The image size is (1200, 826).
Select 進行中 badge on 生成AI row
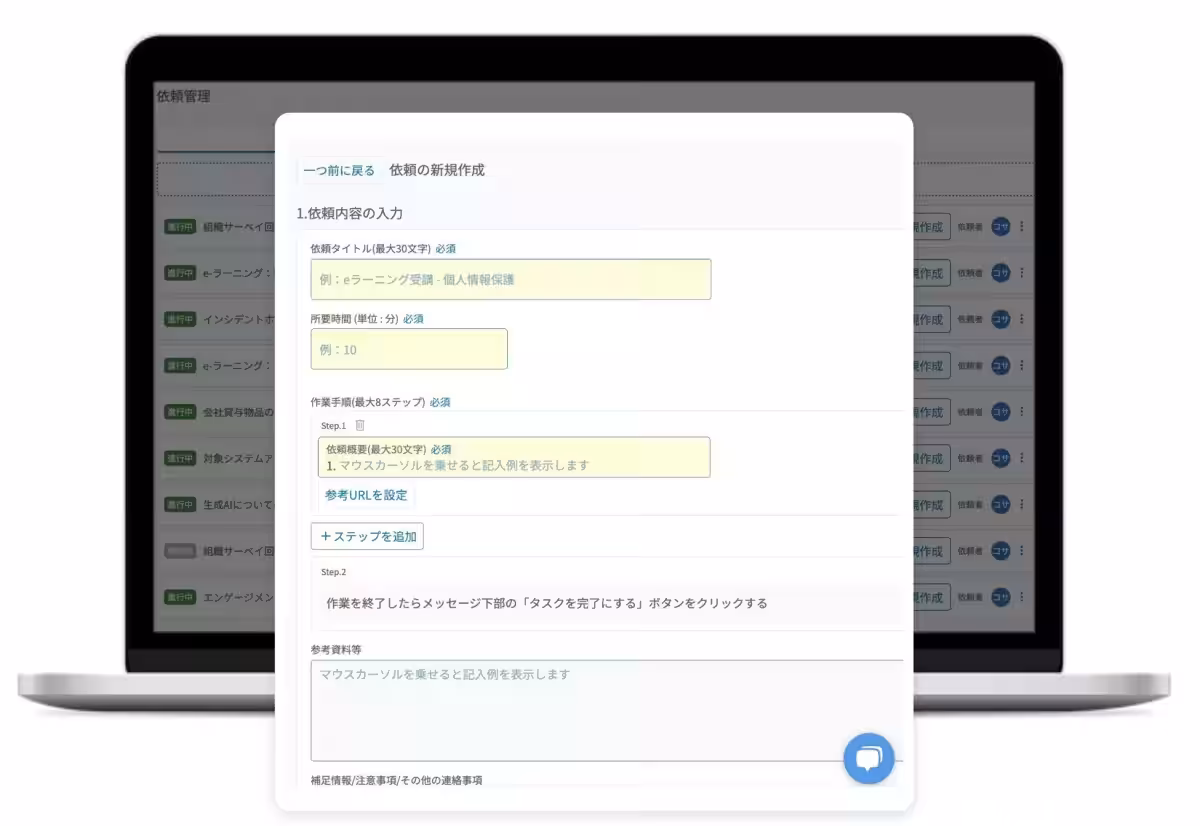tap(180, 504)
